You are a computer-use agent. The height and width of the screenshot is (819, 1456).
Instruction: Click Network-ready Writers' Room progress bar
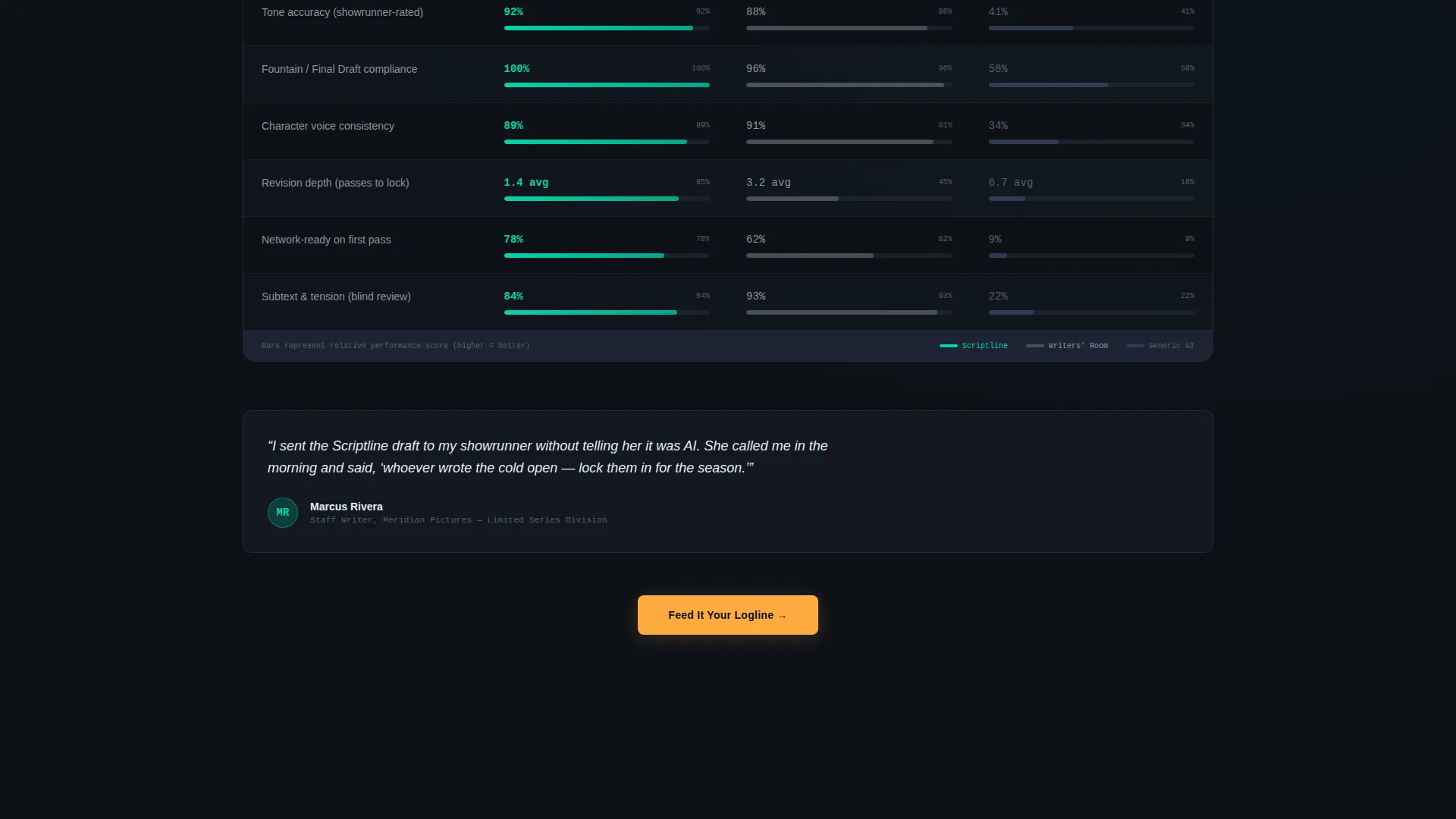tap(849, 256)
